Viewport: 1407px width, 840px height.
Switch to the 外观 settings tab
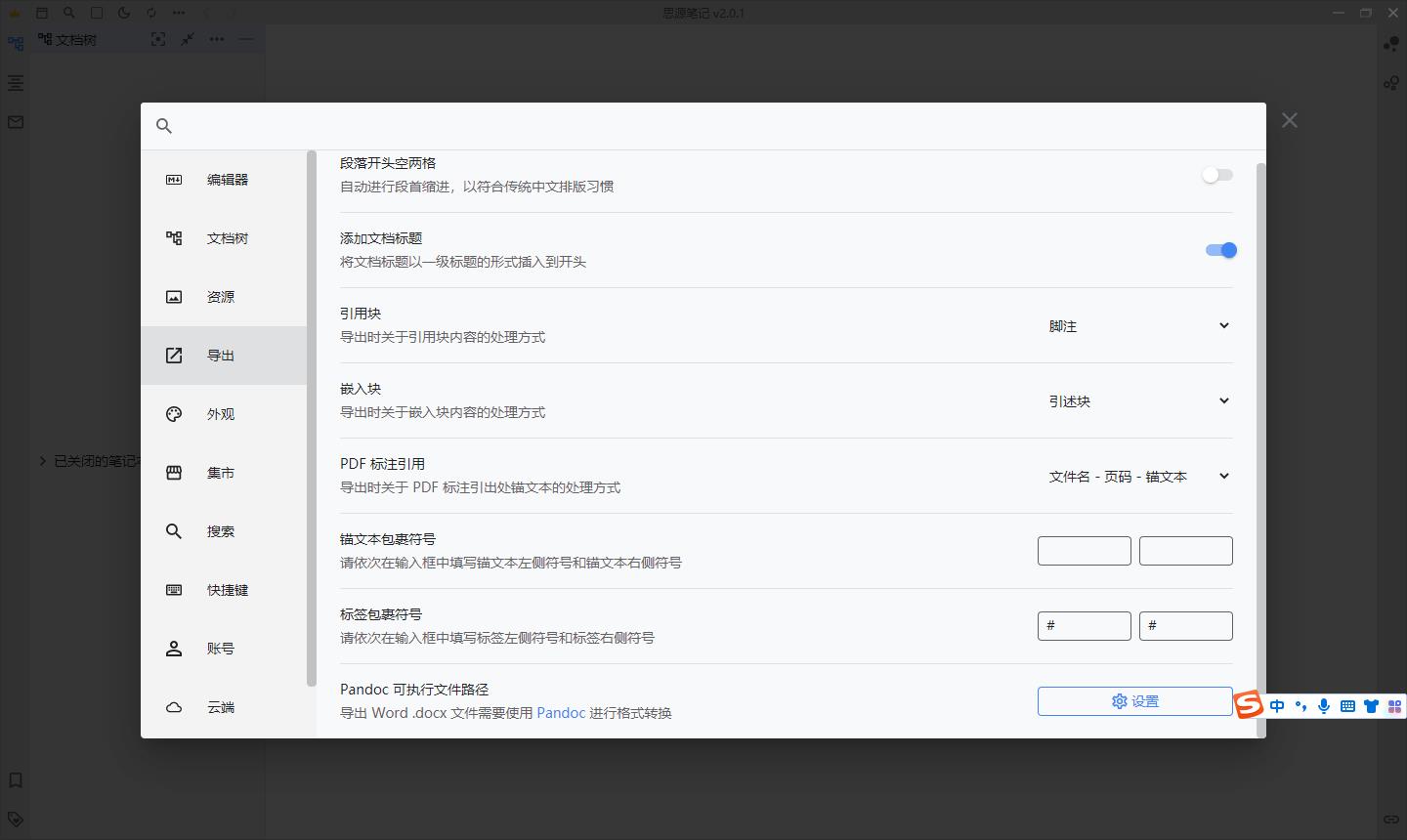coord(220,413)
